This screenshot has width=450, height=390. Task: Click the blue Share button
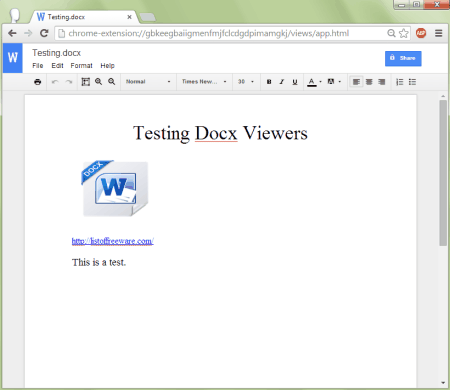point(403,58)
